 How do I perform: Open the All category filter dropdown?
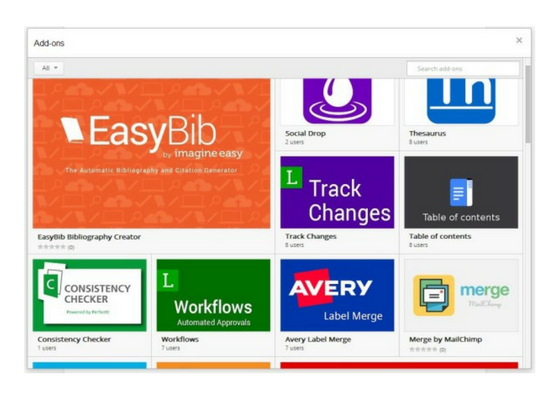coord(49,68)
